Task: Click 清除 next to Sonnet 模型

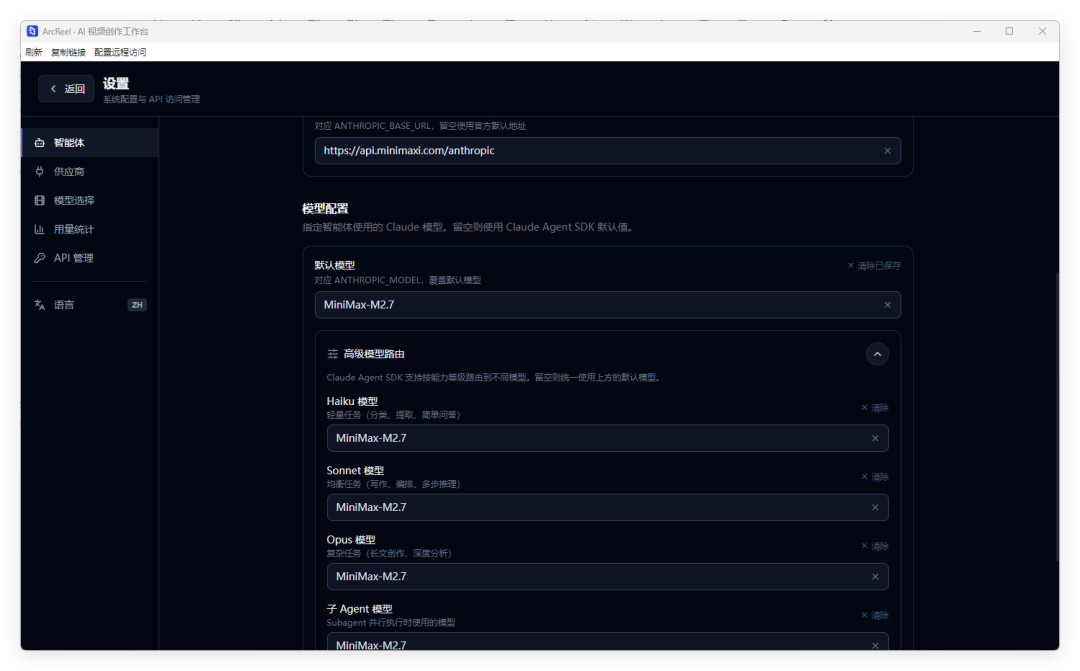Action: tap(875, 477)
